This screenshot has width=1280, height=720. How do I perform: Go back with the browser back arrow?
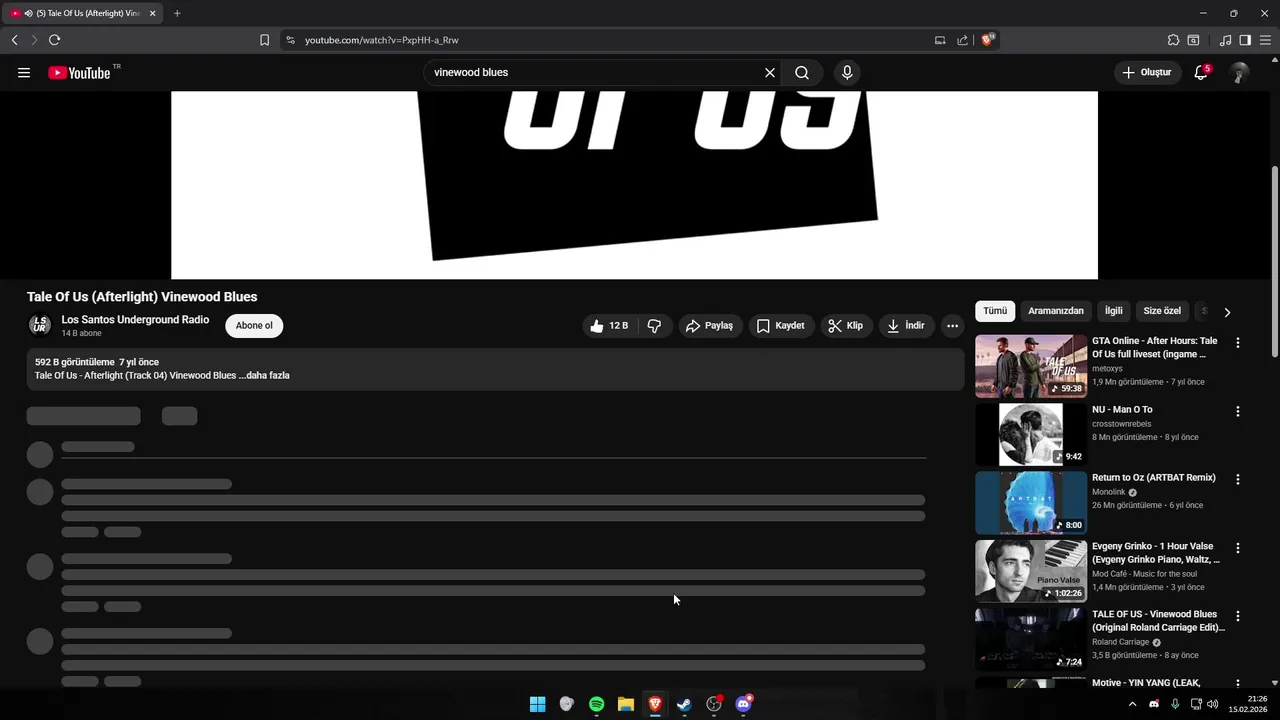(14, 40)
